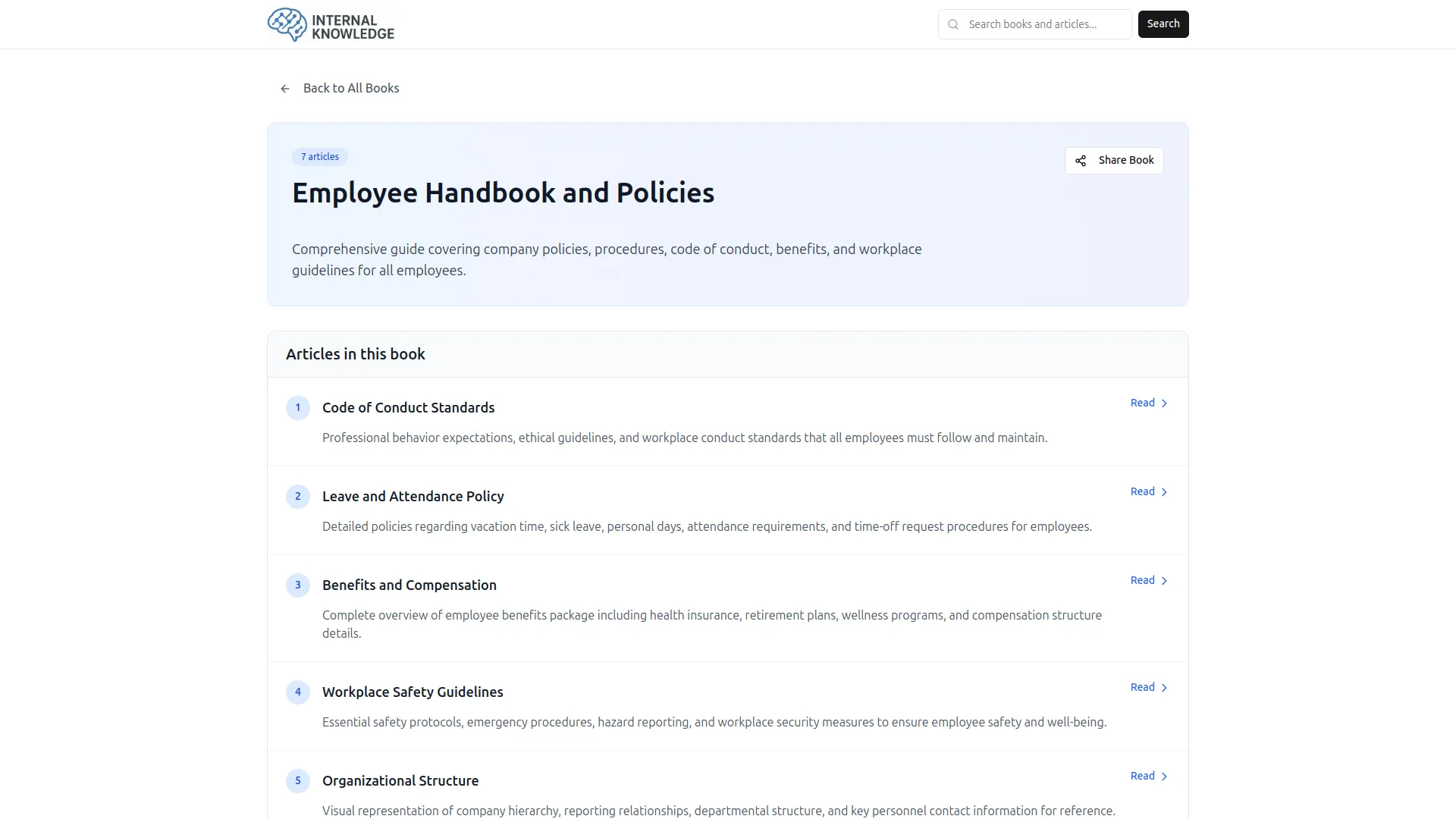Click the 7 articles badge
Viewport: 1456px width, 819px height.
tap(319, 157)
